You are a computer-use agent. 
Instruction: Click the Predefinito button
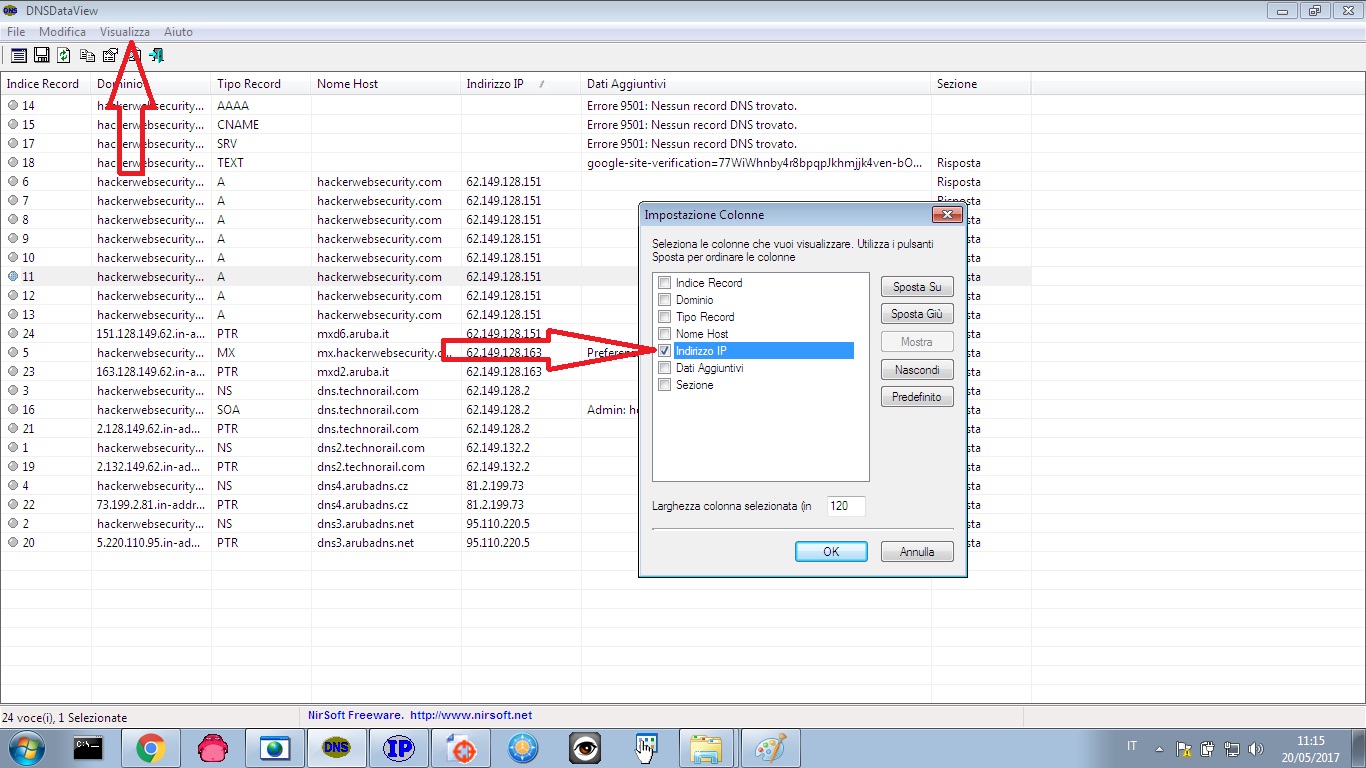click(917, 397)
